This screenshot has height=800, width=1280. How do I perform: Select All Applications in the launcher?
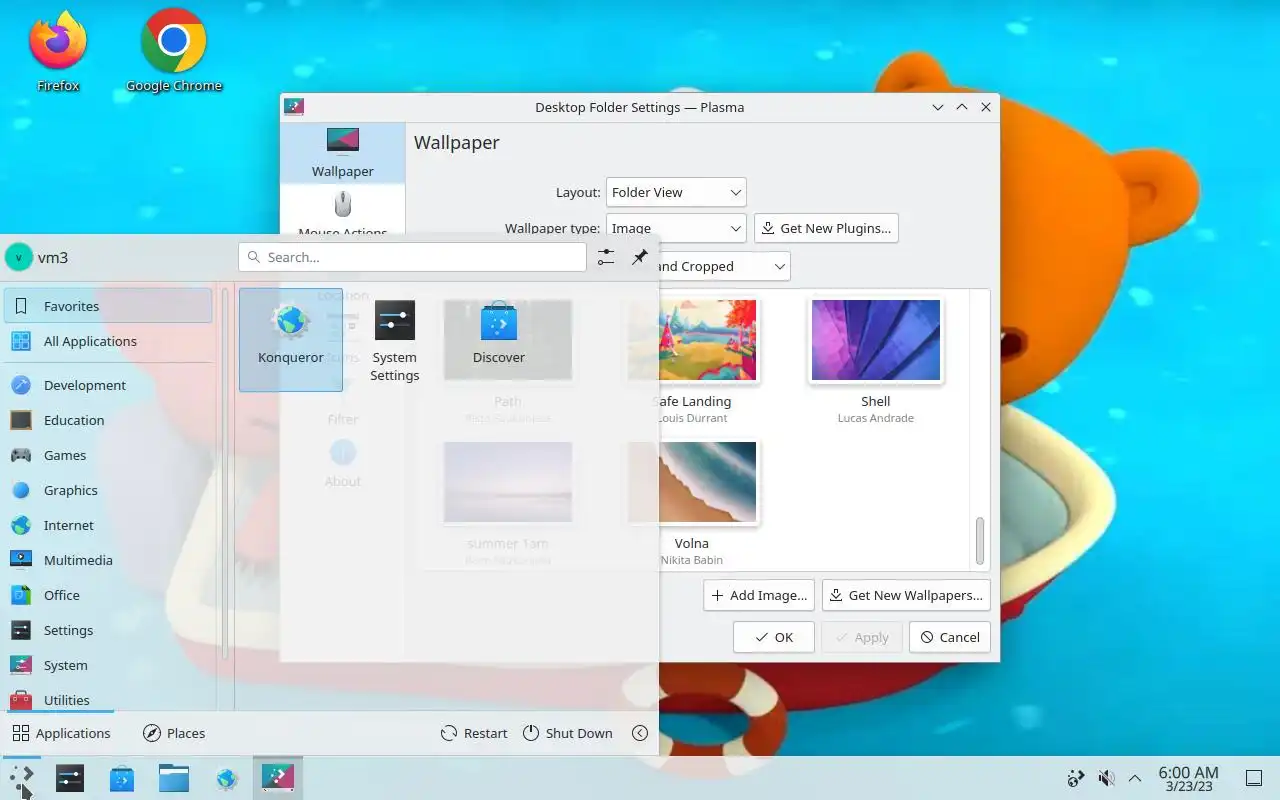[108, 341]
